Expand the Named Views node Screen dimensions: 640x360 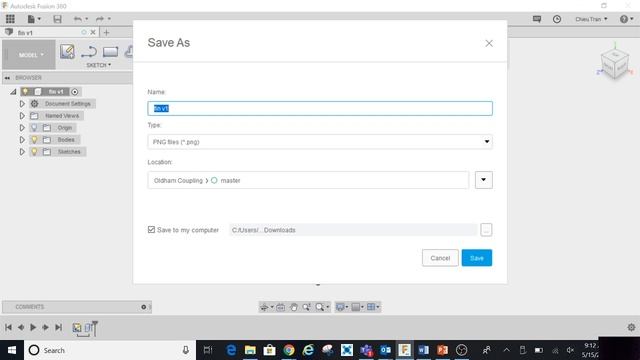22,116
